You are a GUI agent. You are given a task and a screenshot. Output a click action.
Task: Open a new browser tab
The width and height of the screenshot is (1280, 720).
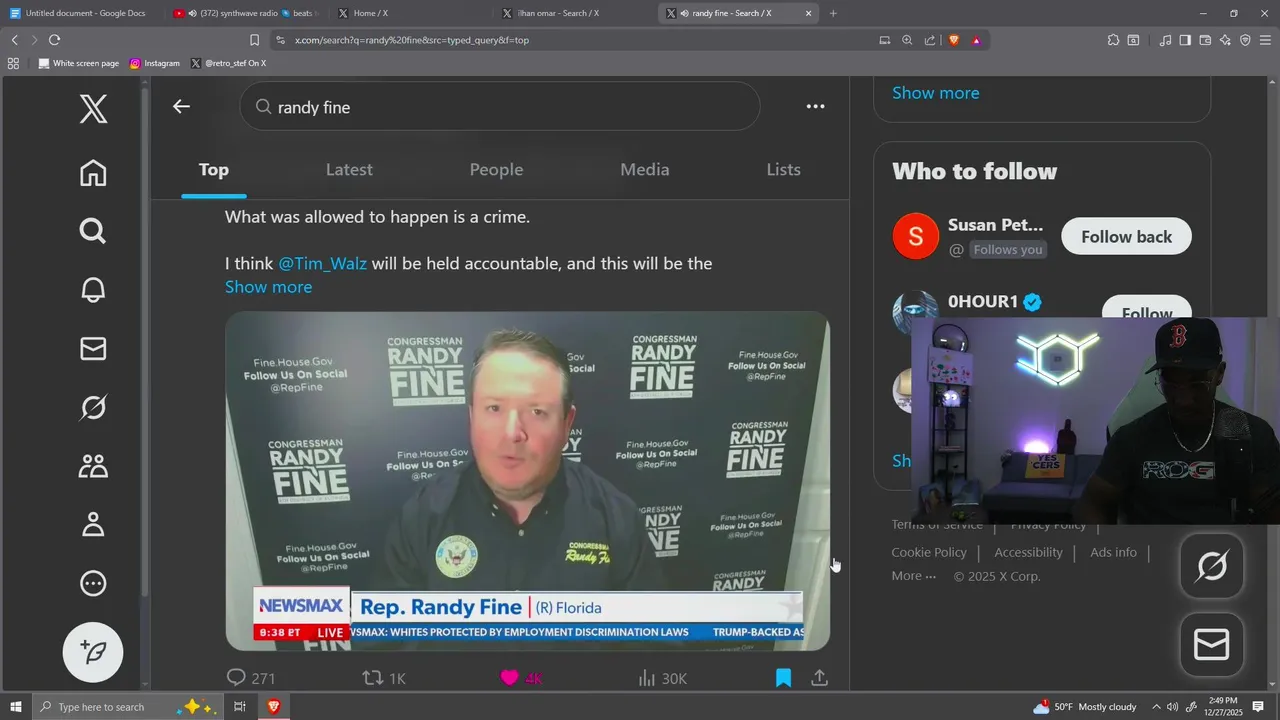tap(833, 13)
